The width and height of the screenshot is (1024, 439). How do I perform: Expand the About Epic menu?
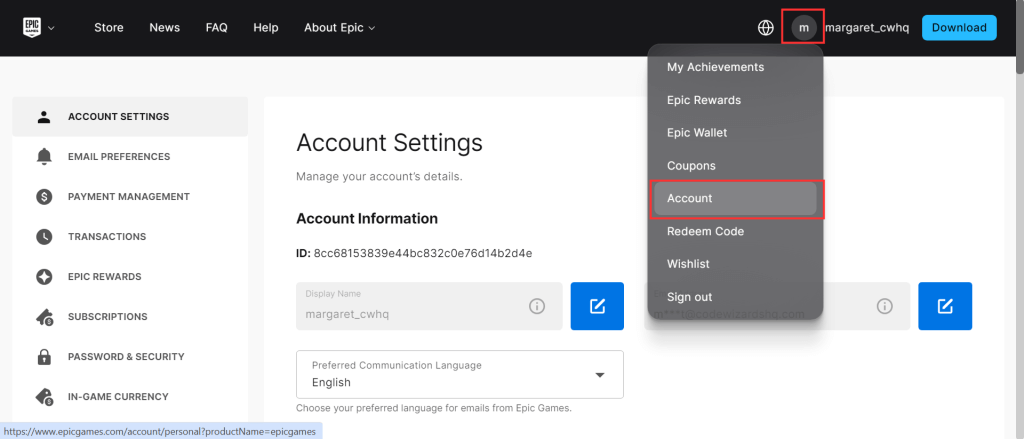click(339, 28)
